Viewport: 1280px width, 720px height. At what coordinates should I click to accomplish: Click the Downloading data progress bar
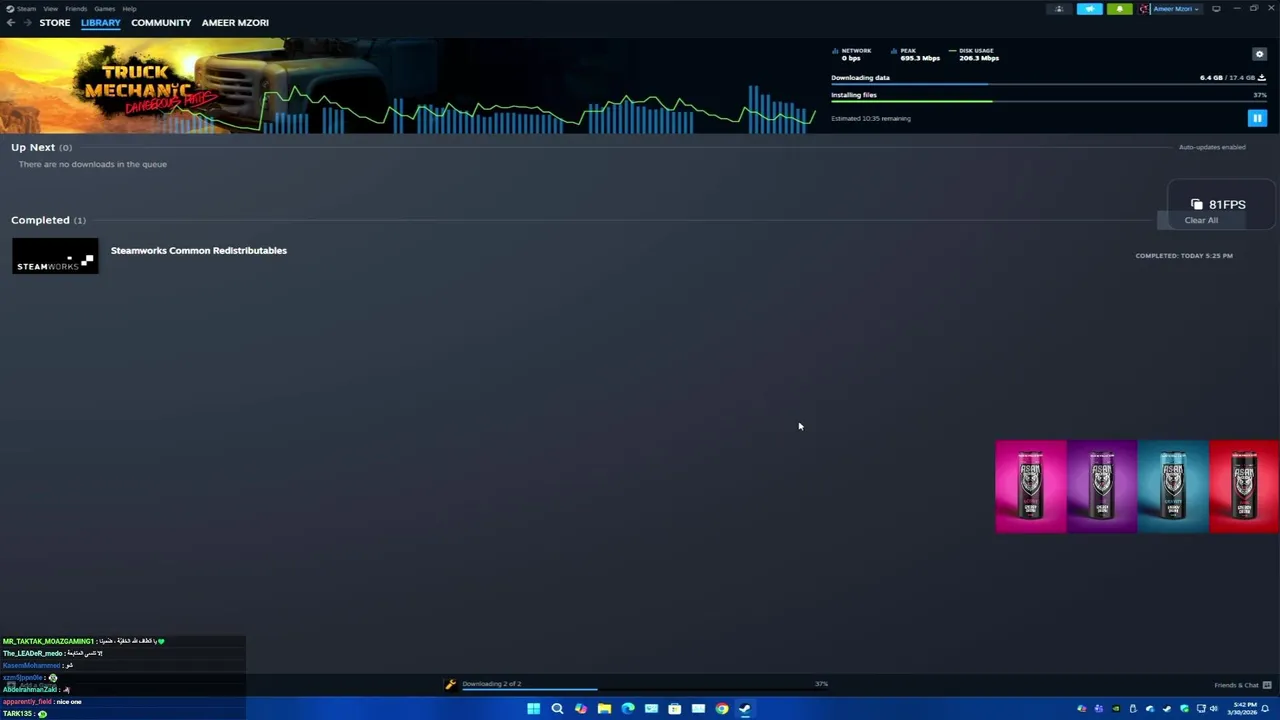tap(1049, 84)
